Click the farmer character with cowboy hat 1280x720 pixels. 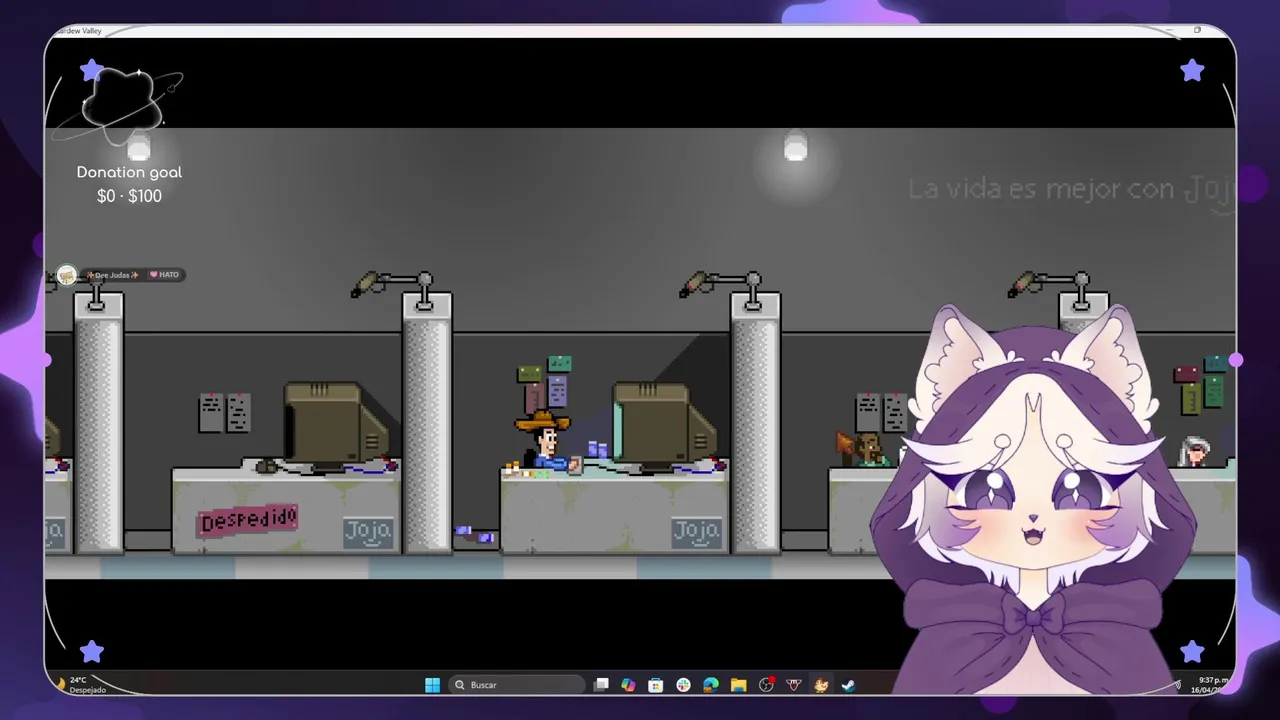click(x=545, y=441)
